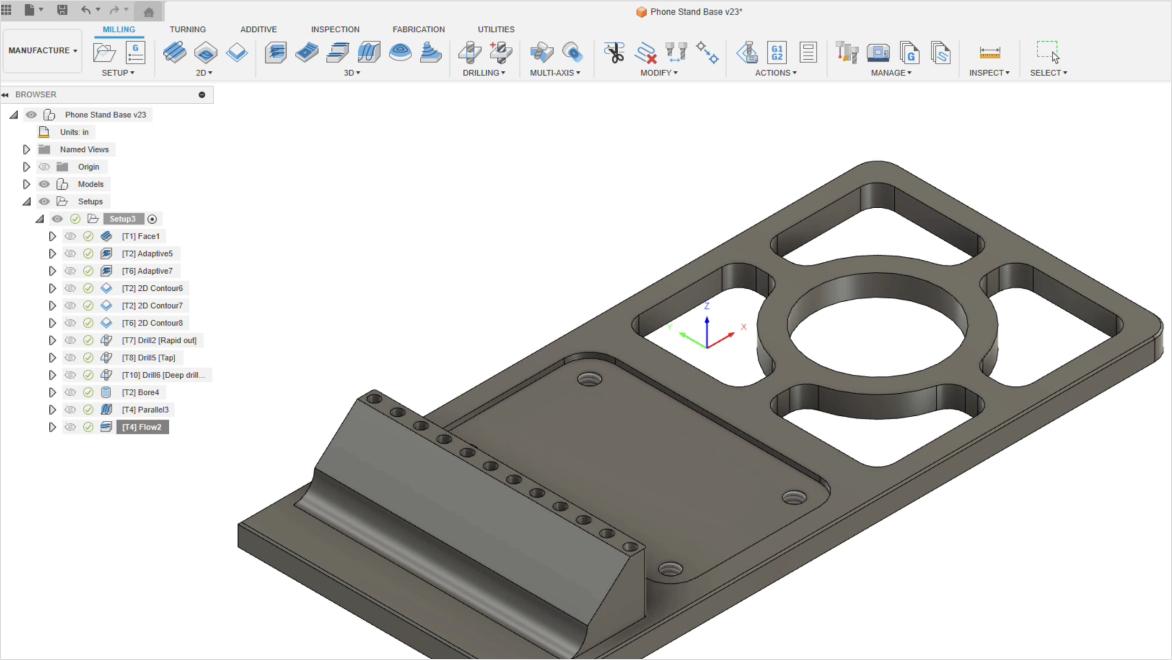Expand the Named Views tree node
This screenshot has height=660, width=1172.
[27, 149]
